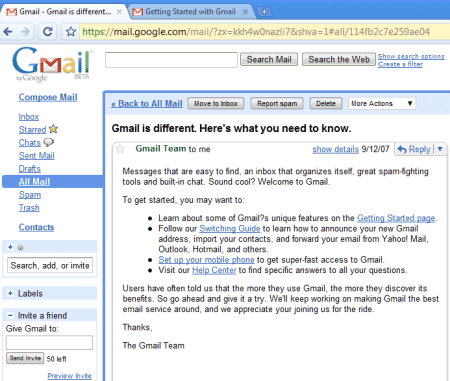450x381 pixels.
Task: Expand the chat panel plus icon
Action: point(10,247)
